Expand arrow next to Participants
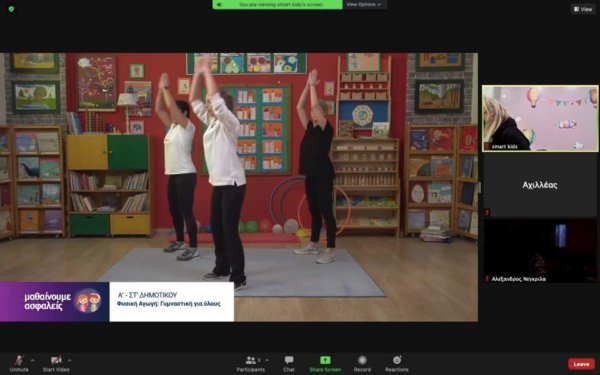This screenshot has height=375, width=600. [x=267, y=360]
